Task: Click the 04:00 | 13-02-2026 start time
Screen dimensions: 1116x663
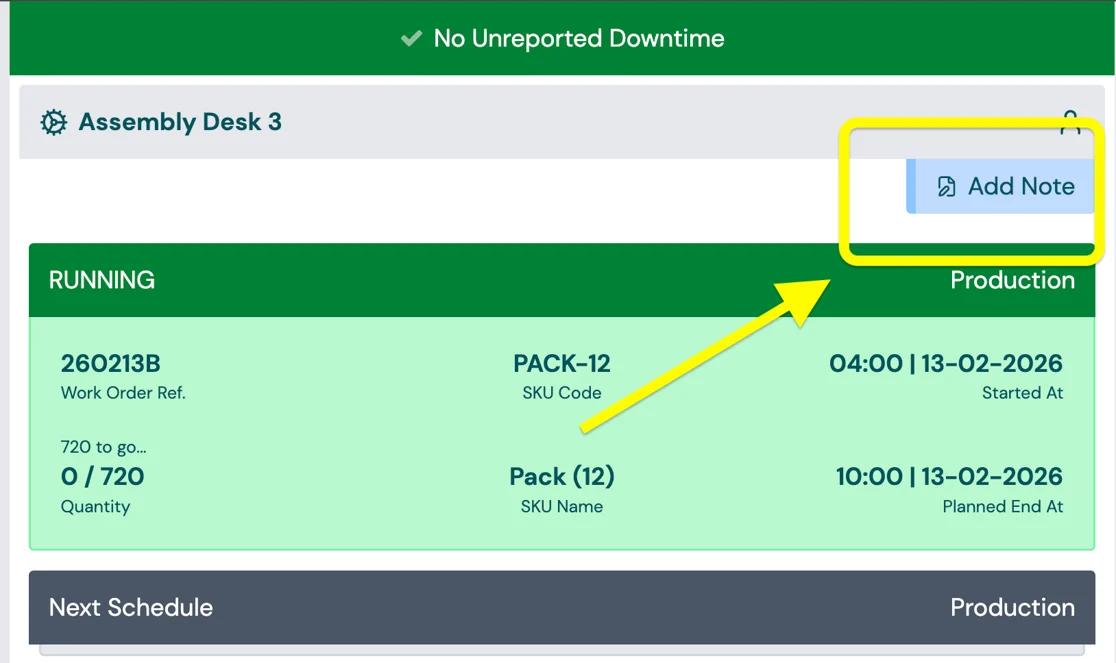Action: click(x=945, y=363)
